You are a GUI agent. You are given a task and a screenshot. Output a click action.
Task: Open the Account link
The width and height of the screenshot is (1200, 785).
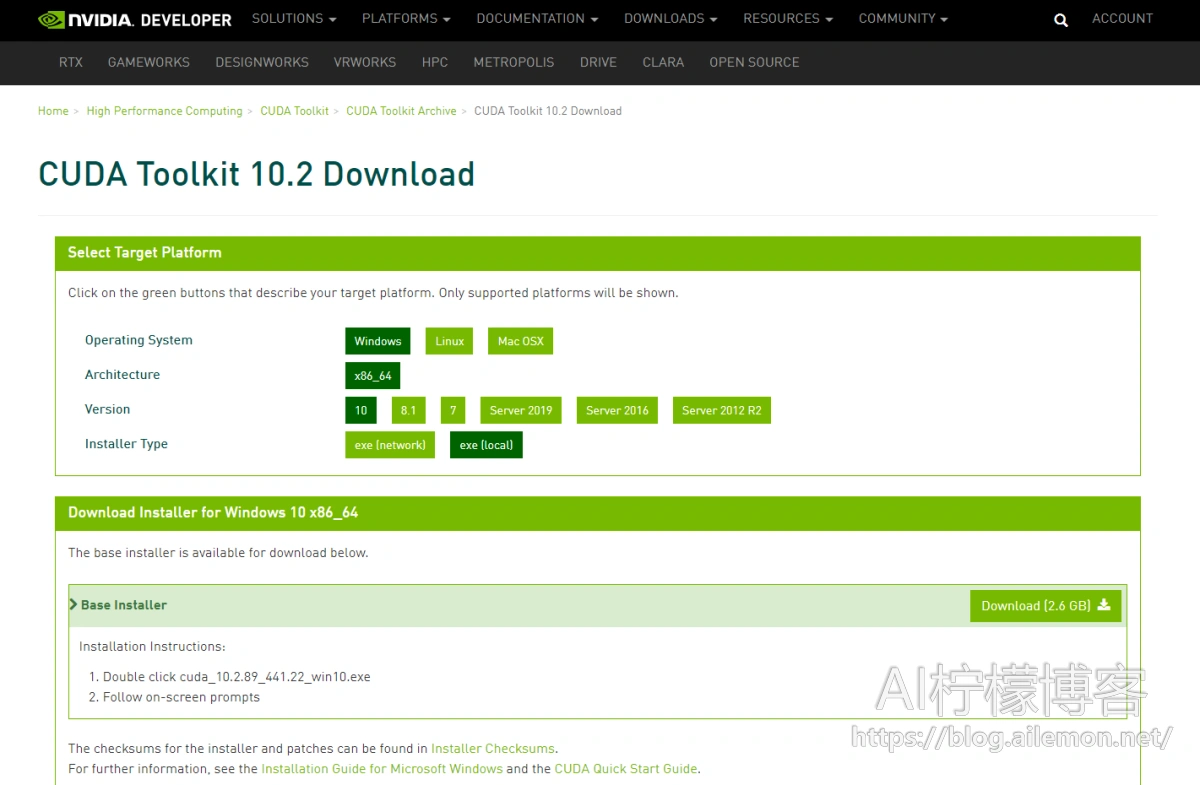(x=1122, y=19)
